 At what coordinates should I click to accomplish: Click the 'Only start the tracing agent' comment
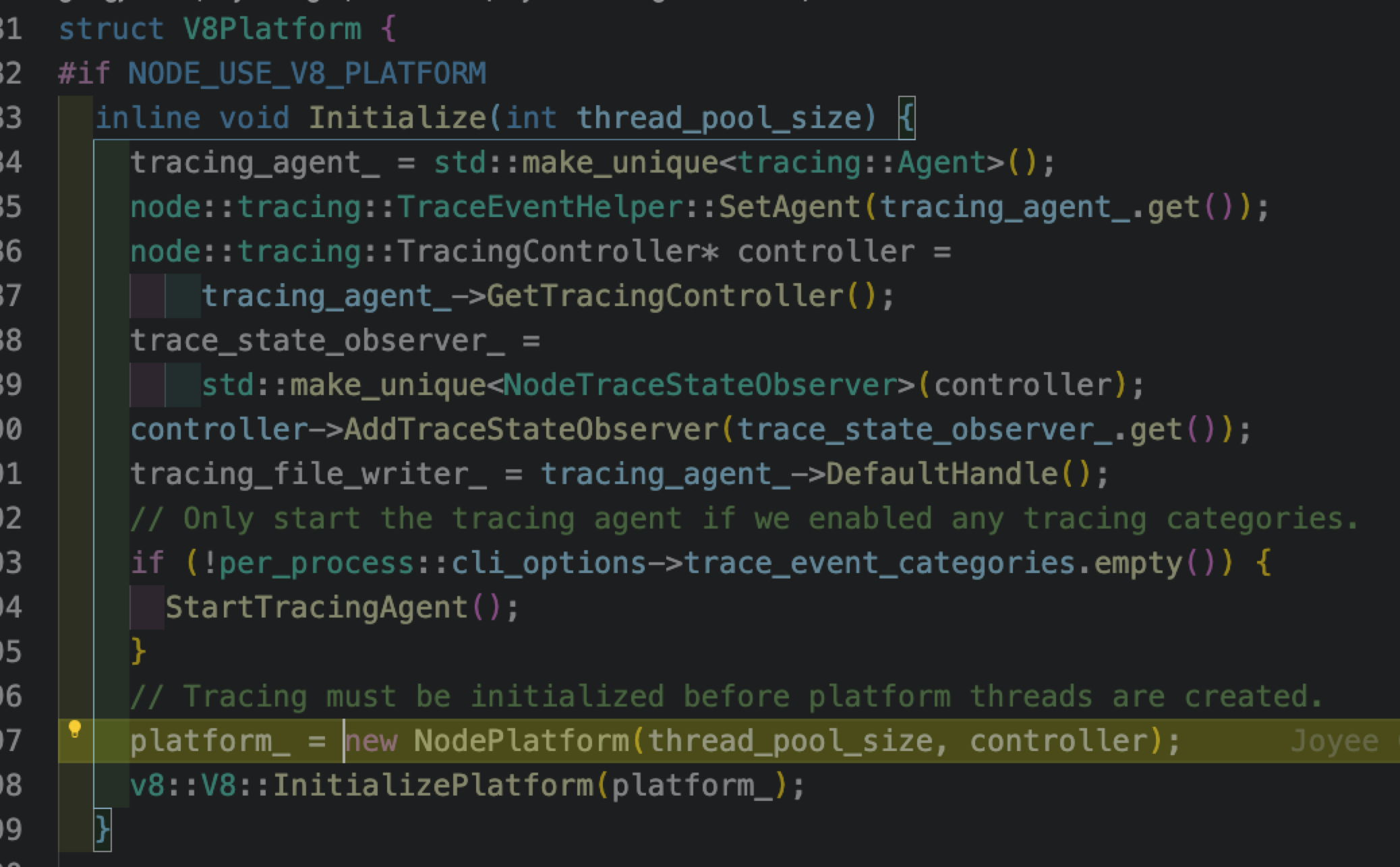click(x=745, y=518)
